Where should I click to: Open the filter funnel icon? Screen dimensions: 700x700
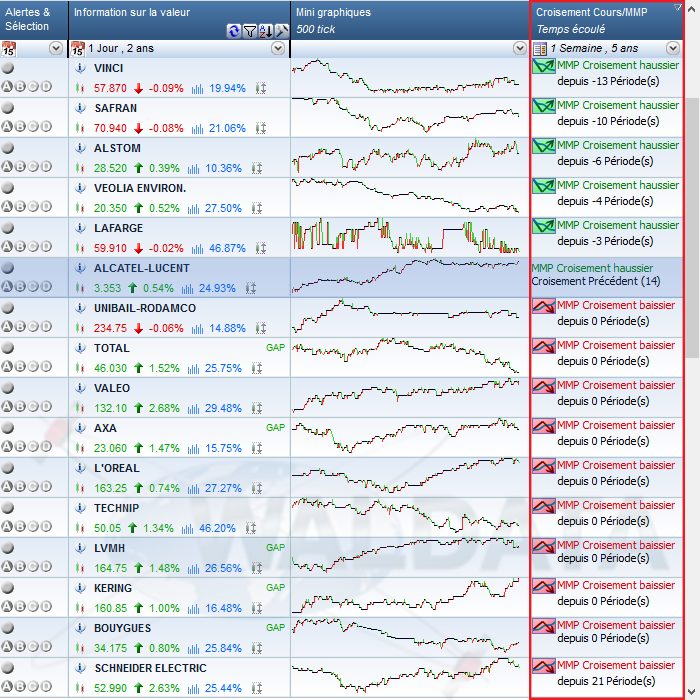click(250, 30)
